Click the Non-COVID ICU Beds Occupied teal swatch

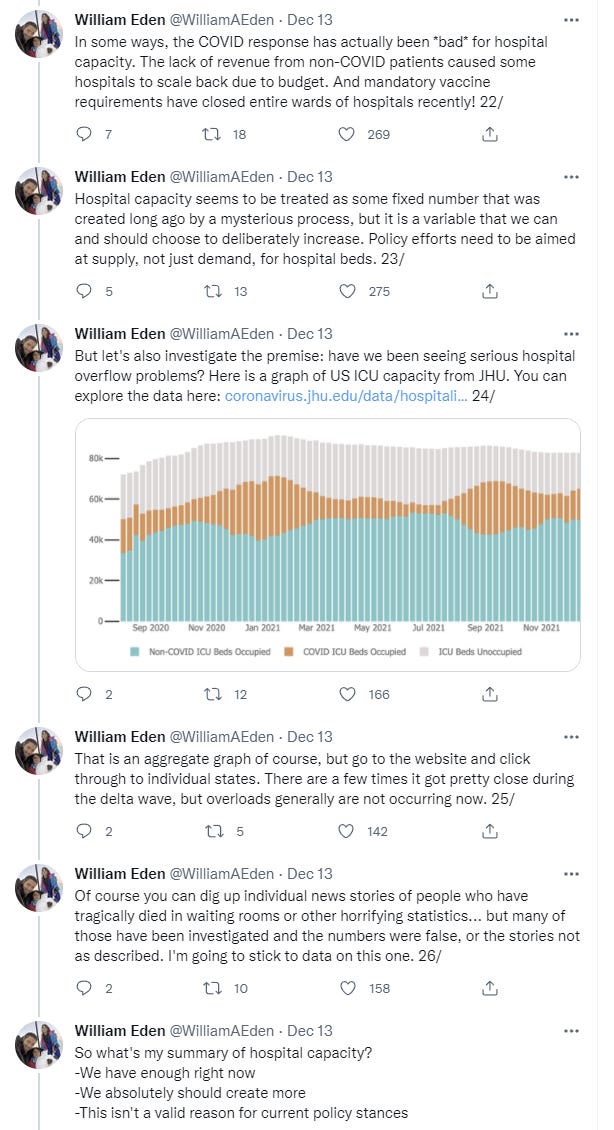coord(135,651)
